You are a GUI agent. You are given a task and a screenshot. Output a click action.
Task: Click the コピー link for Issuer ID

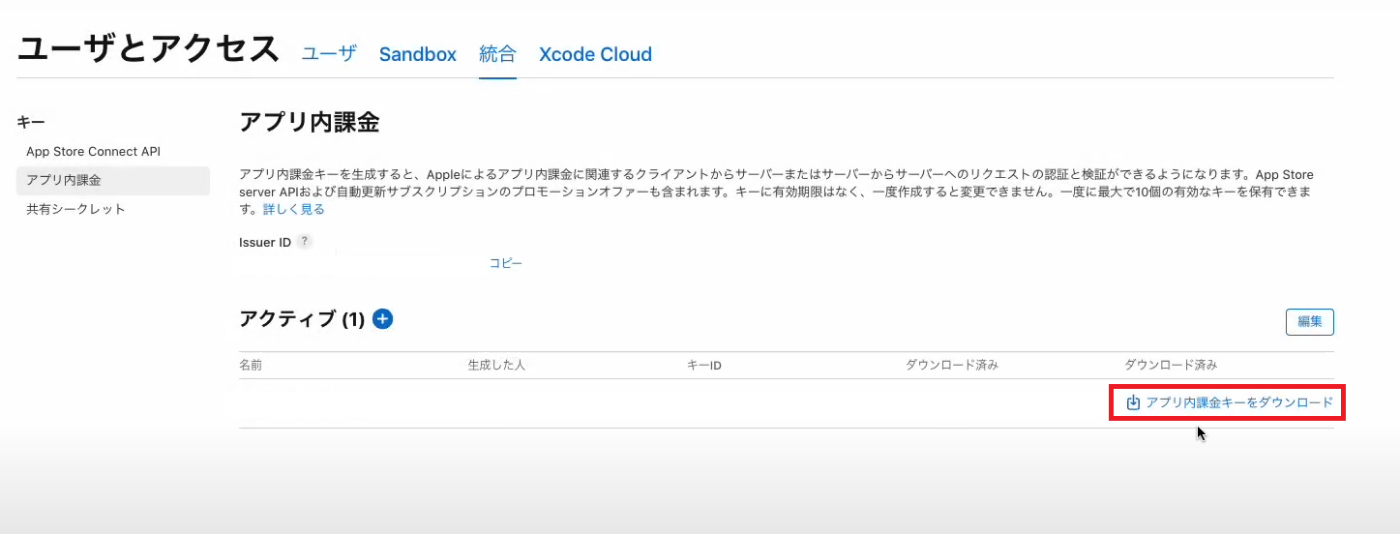pos(506,263)
